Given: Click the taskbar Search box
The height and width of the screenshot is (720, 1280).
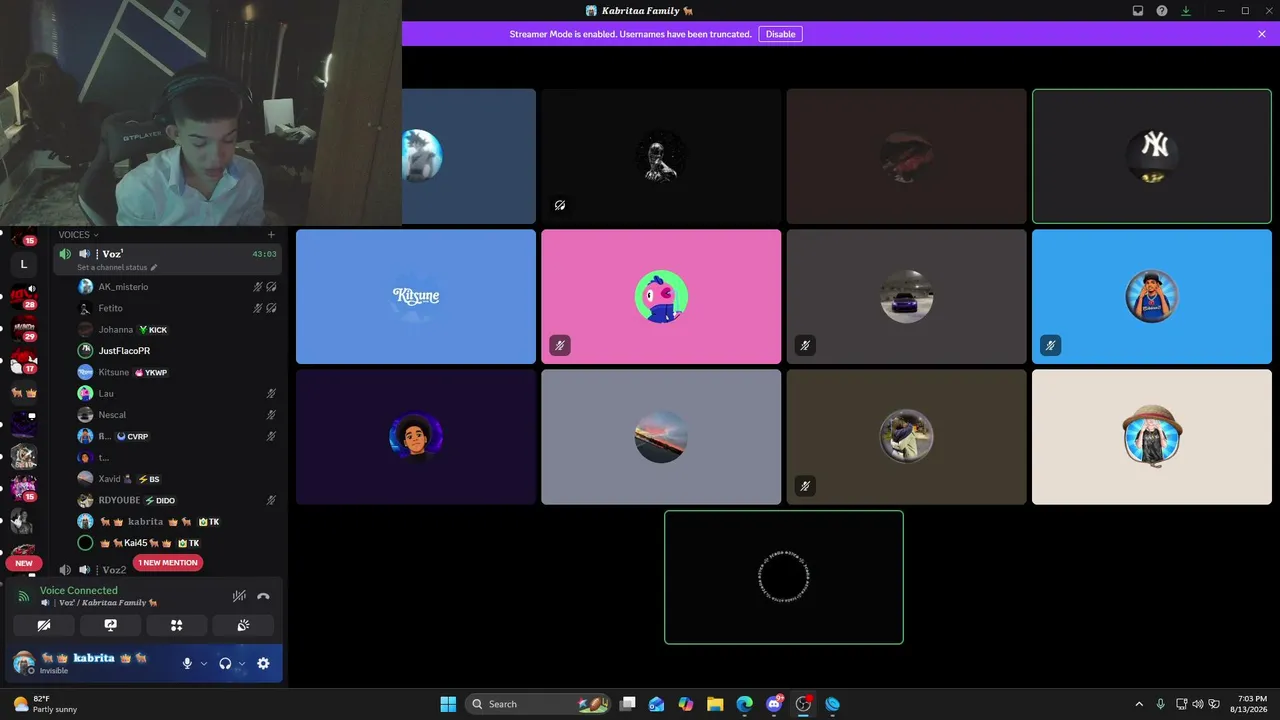Looking at the screenshot, I should coord(538,704).
